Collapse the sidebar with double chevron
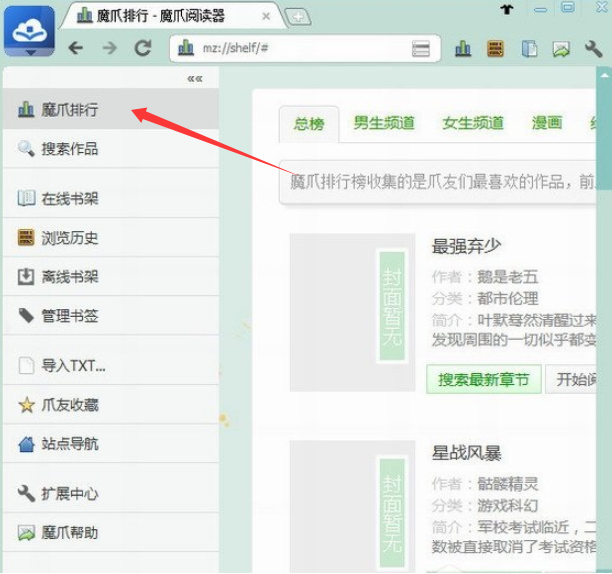The image size is (612, 574). 195,79
